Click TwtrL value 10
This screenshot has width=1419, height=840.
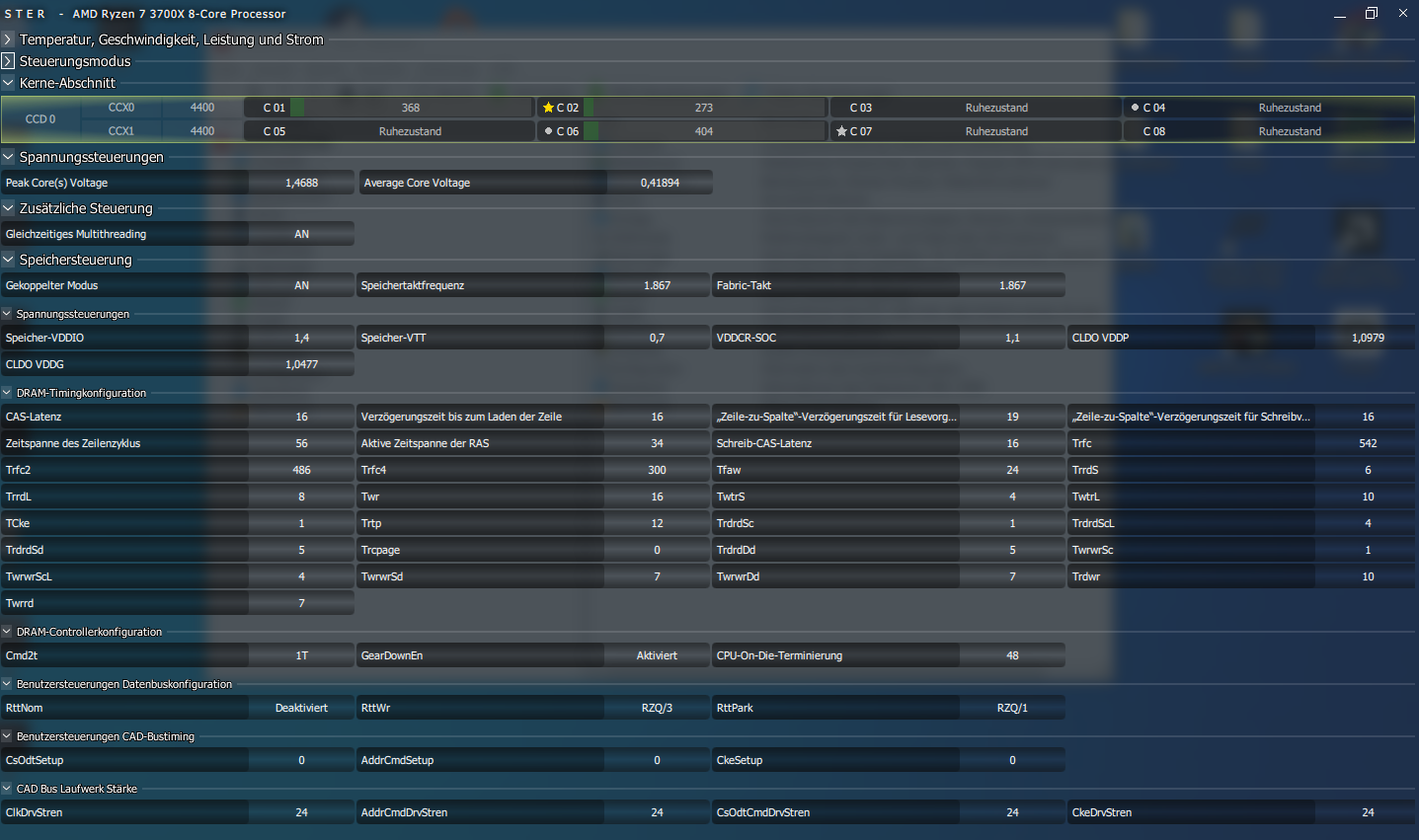(x=1368, y=496)
